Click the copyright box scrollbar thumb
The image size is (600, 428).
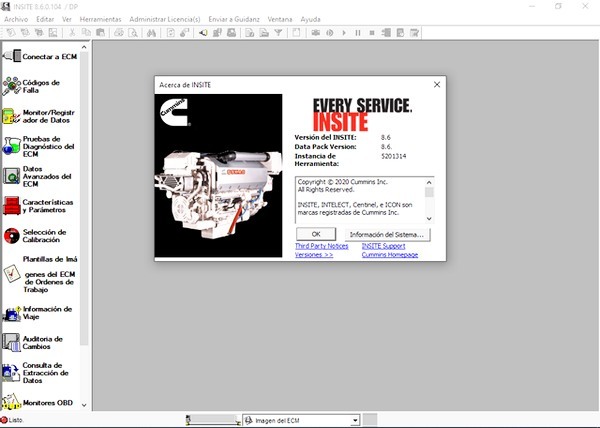pos(429,192)
